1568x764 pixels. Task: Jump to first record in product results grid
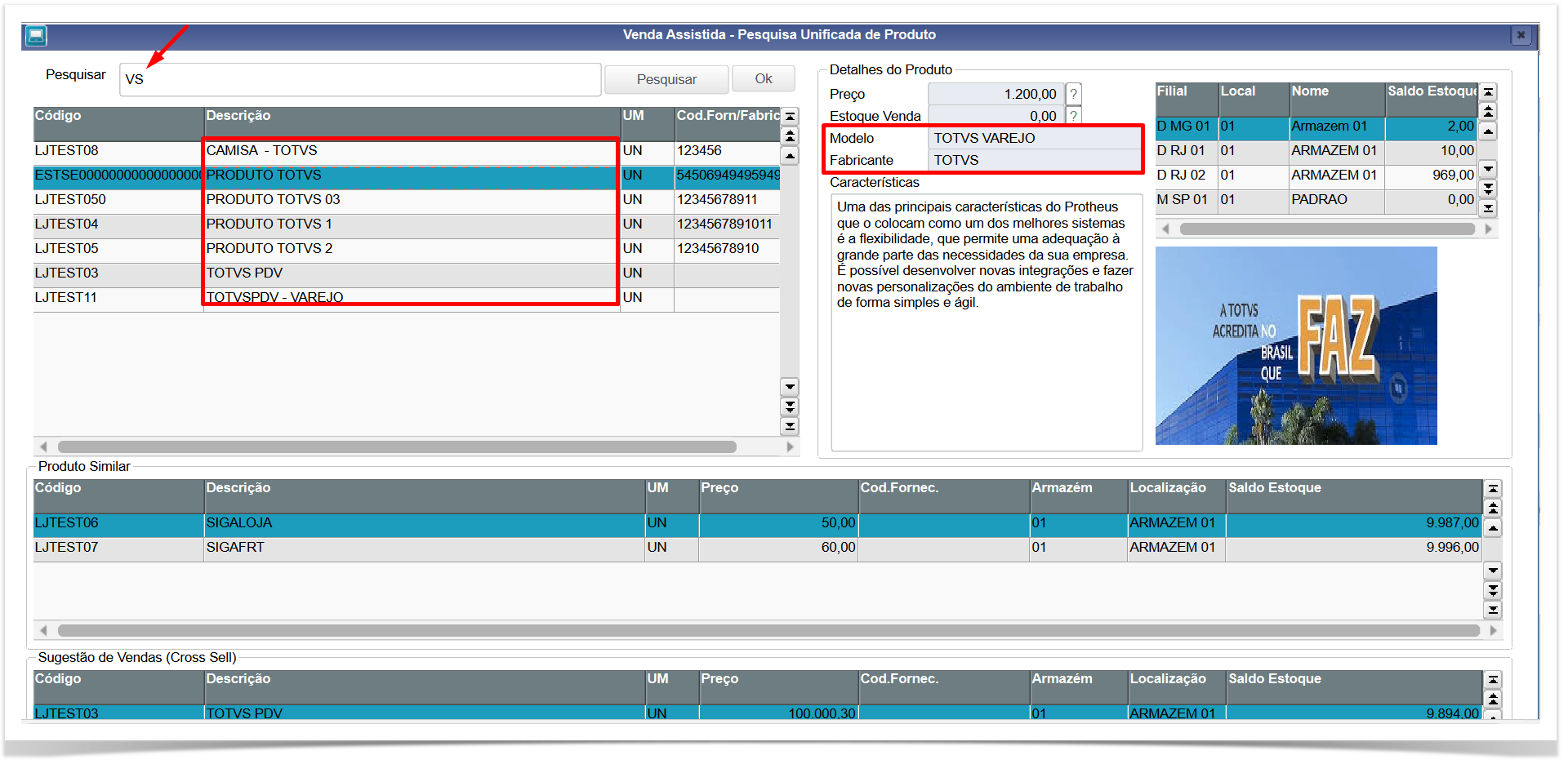[790, 116]
